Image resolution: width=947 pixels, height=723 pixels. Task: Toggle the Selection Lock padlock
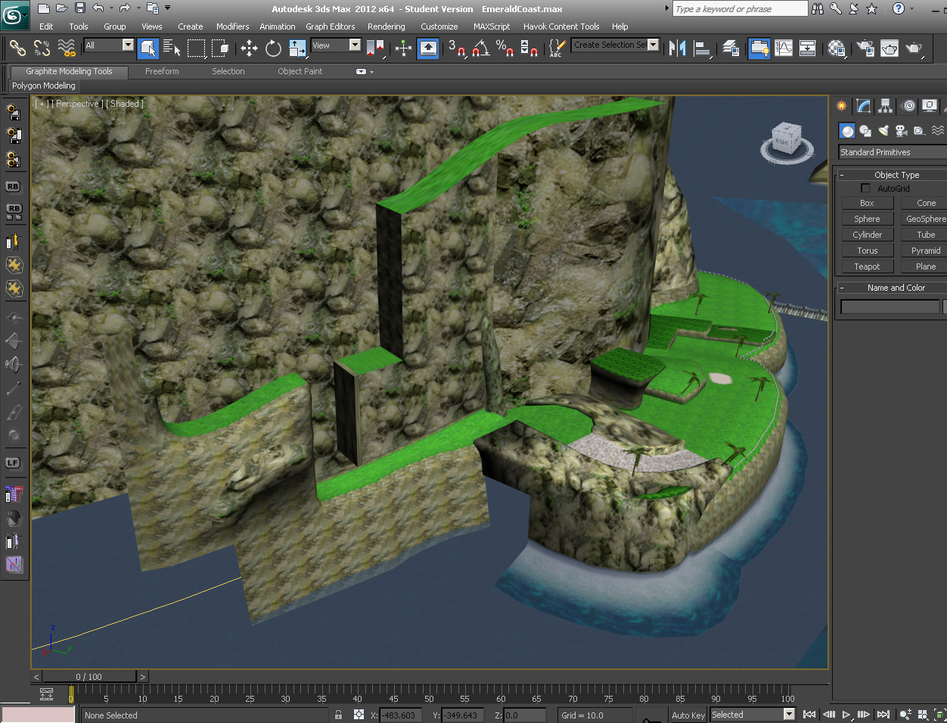[338, 715]
